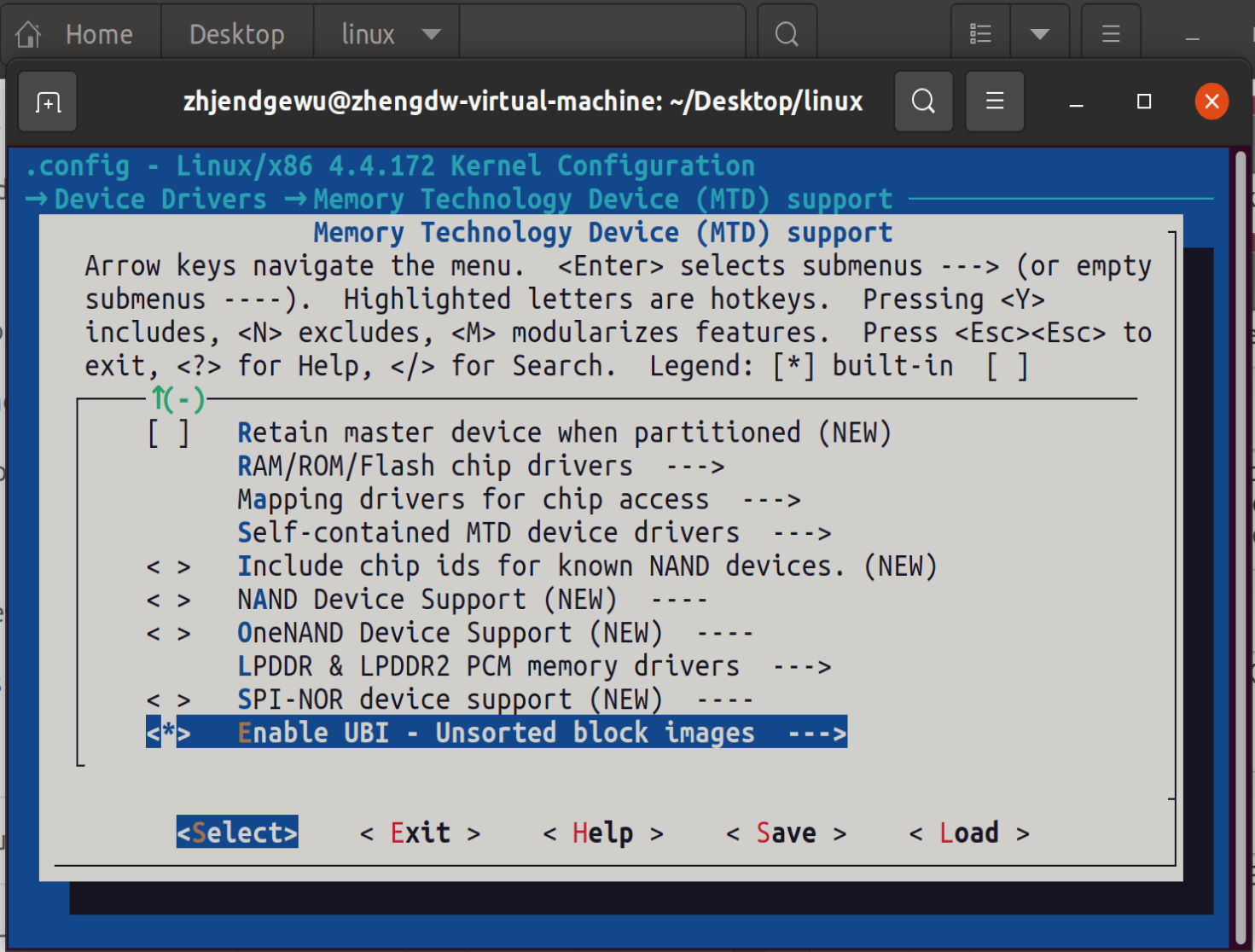Click the Help button
1255x952 pixels.
(603, 833)
